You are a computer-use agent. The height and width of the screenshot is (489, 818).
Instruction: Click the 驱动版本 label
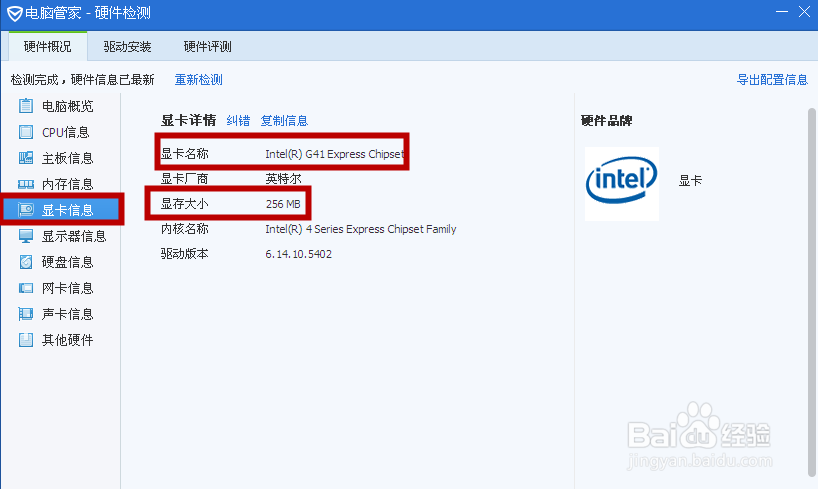[185, 254]
